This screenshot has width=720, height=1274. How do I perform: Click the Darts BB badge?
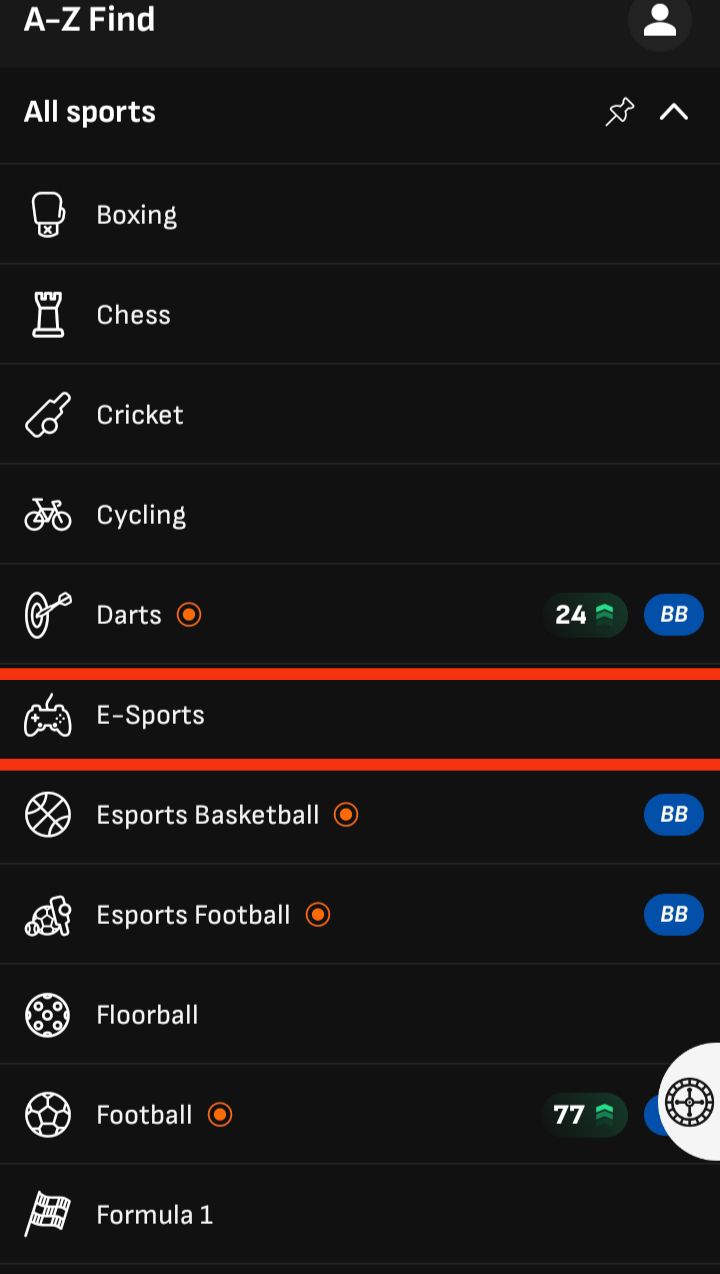673,614
